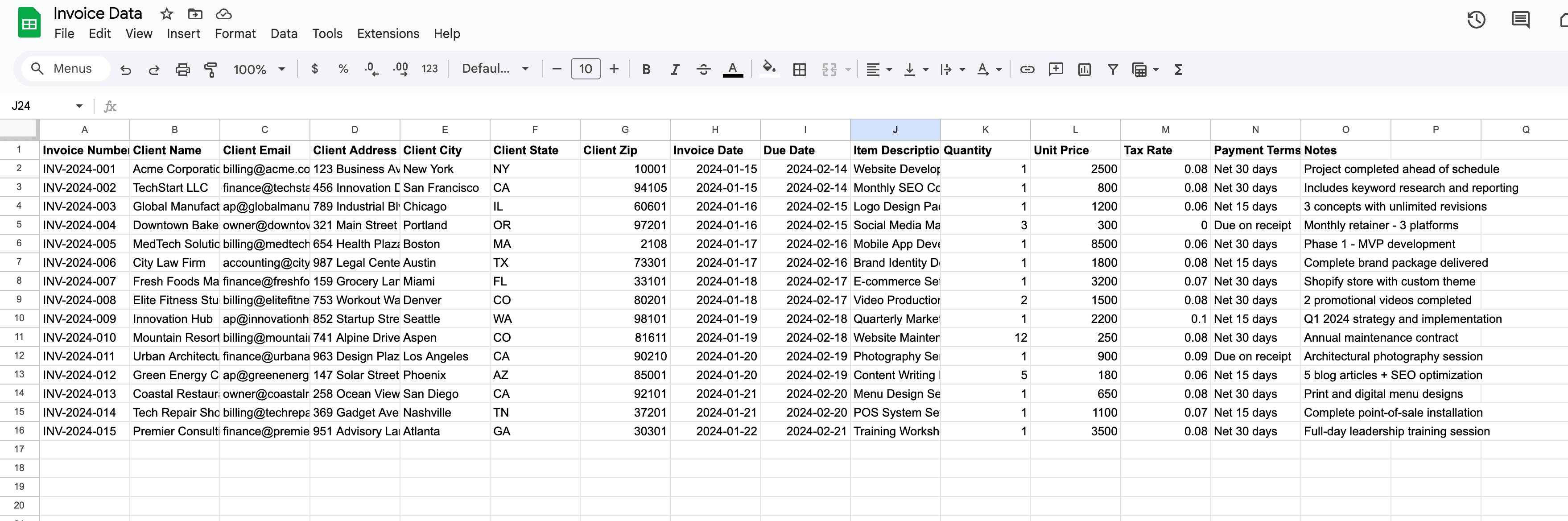Click the fill color paint bucket
Image resolution: width=1568 pixels, height=521 pixels.
[x=769, y=69]
